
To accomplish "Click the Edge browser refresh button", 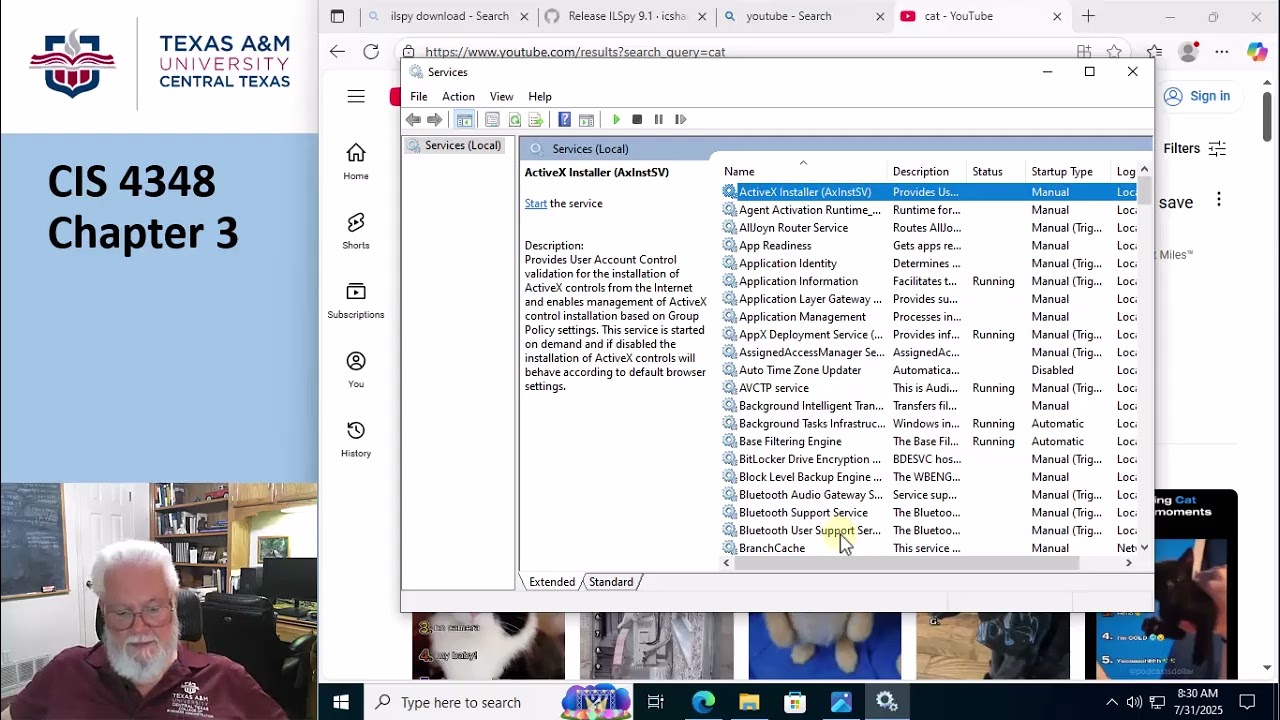I will (x=371, y=52).
